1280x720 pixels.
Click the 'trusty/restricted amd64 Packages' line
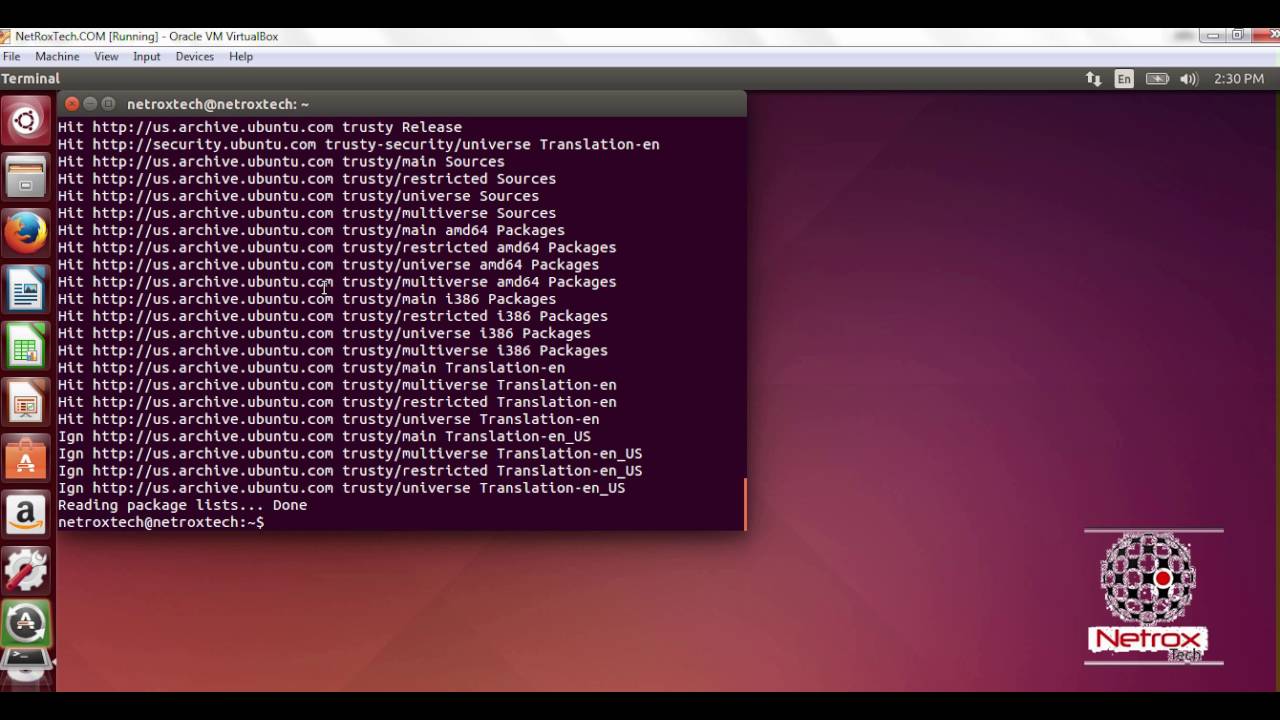click(x=337, y=247)
